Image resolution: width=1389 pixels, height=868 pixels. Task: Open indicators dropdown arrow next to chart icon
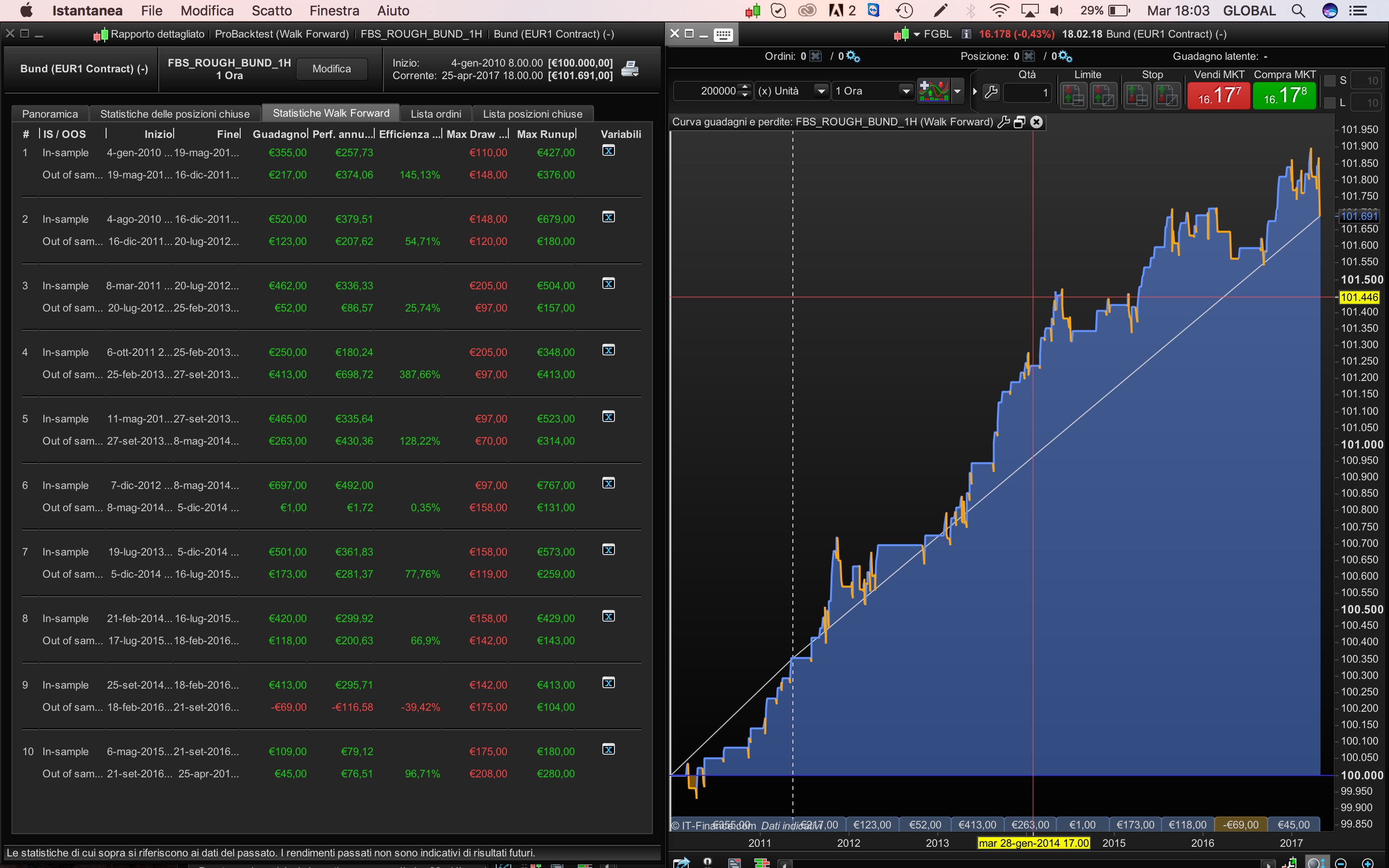[x=957, y=91]
